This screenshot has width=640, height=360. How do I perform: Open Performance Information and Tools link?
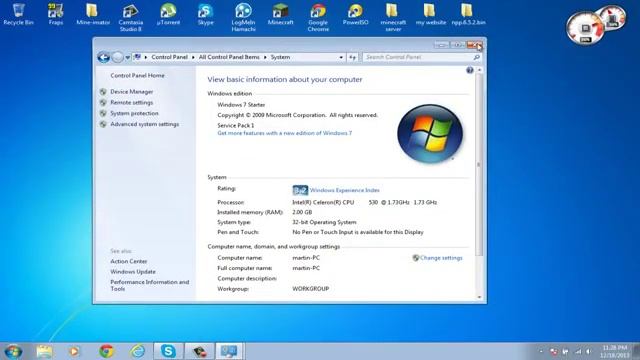click(149, 285)
